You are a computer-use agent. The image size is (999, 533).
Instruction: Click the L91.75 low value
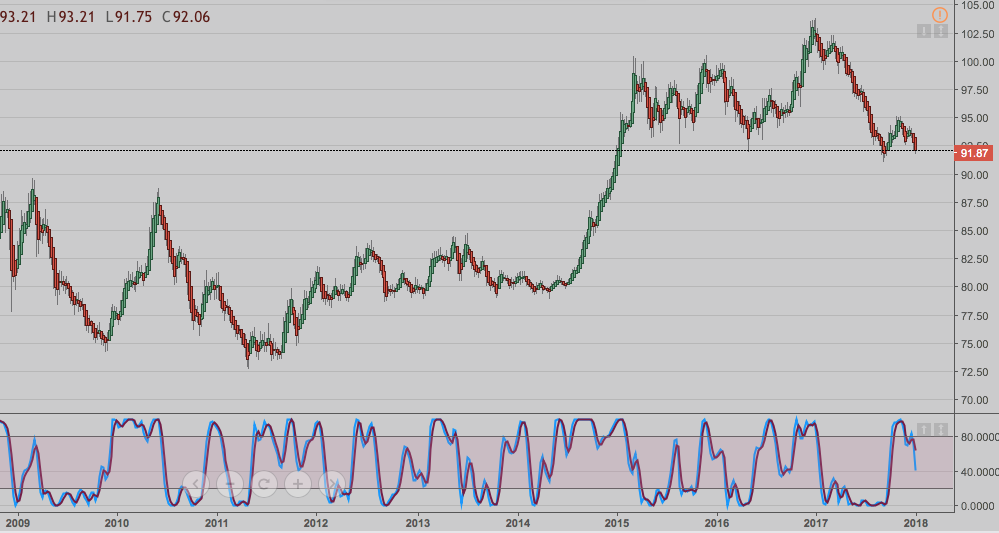pyautogui.click(x=129, y=17)
